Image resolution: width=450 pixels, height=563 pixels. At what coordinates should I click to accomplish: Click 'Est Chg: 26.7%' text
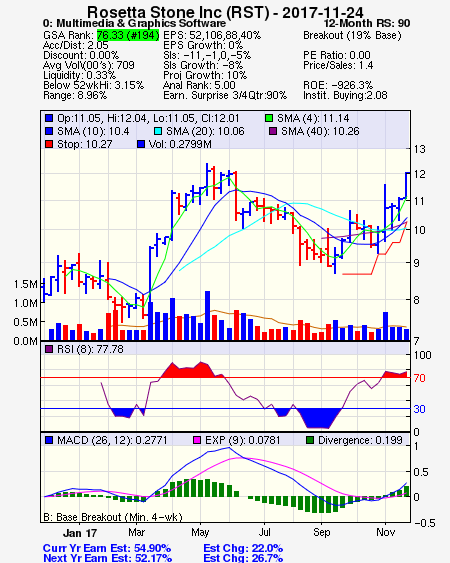click(243, 558)
